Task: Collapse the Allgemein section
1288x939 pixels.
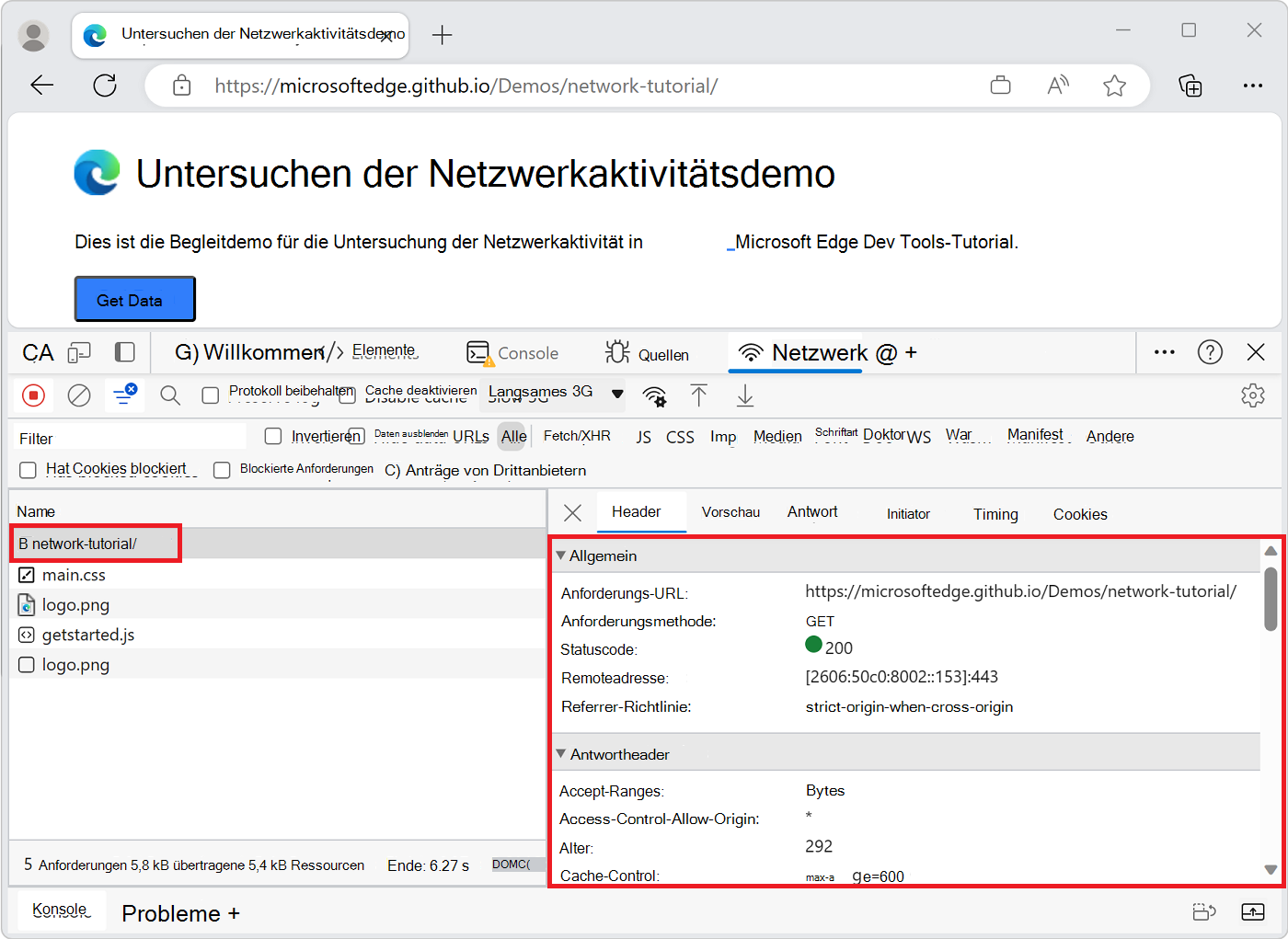Action: (561, 555)
